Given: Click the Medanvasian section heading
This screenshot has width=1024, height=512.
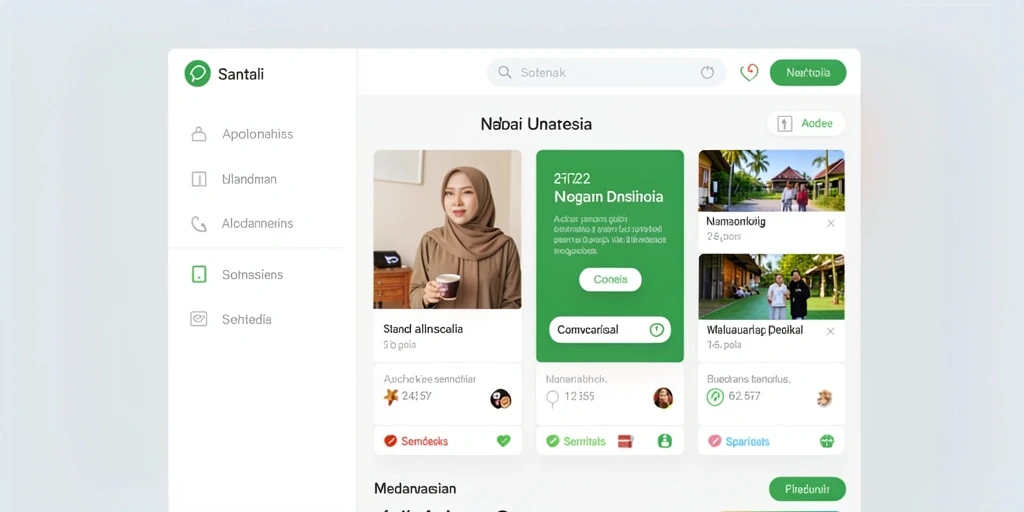Looking at the screenshot, I should pyautogui.click(x=415, y=488).
